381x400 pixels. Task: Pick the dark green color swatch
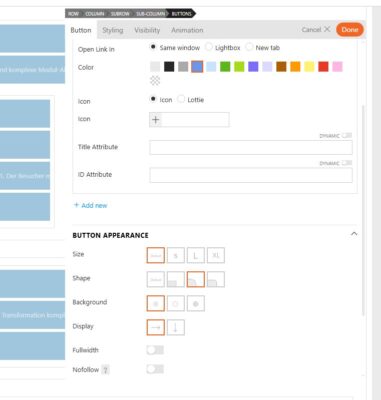click(225, 67)
